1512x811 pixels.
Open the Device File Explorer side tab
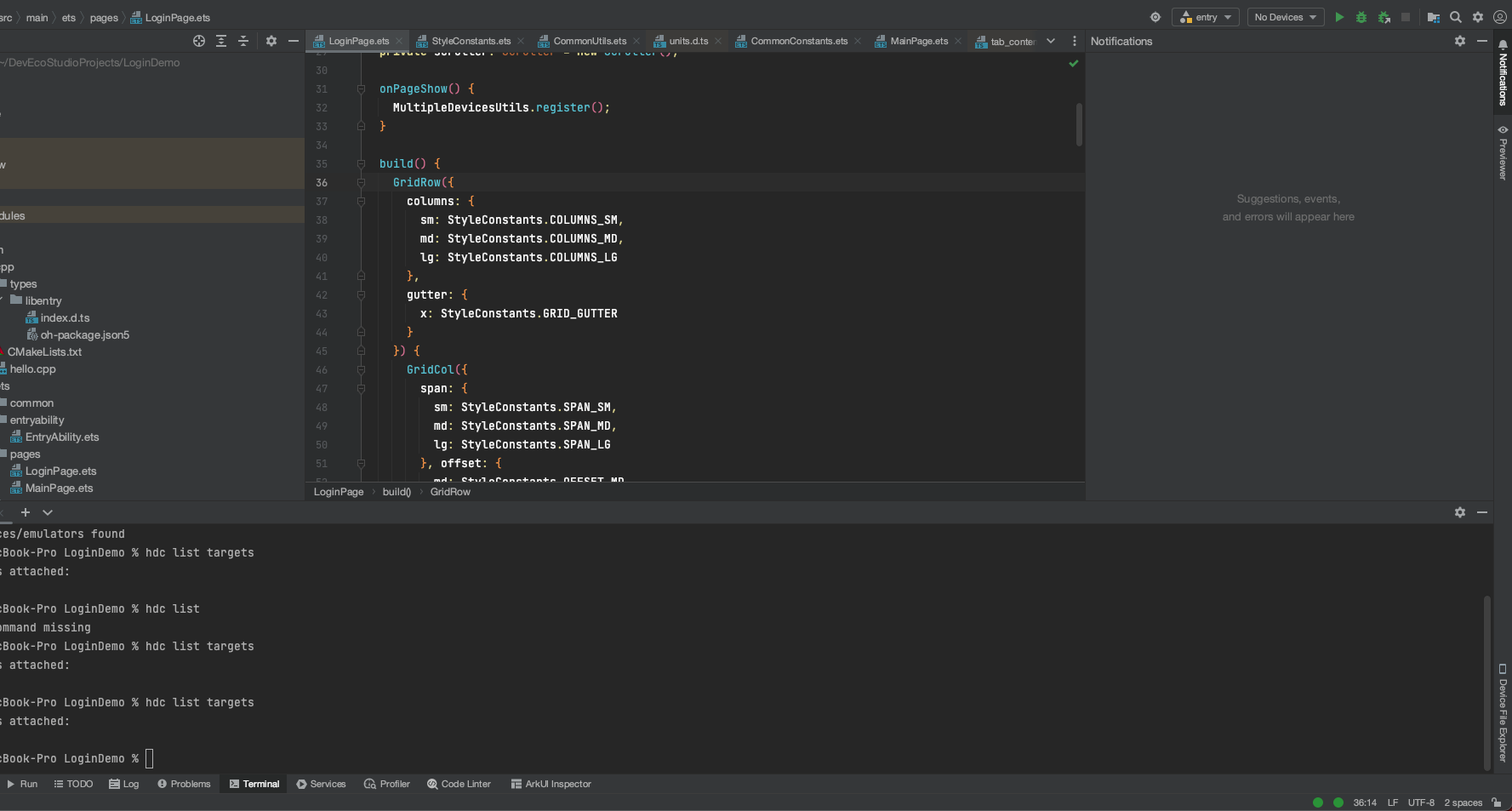pos(1503,712)
